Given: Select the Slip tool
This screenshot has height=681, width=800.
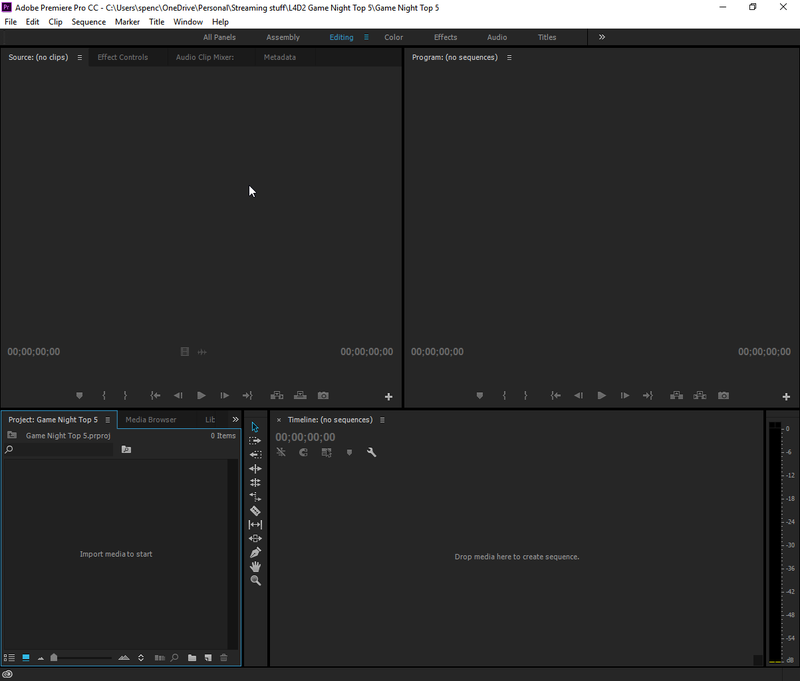Looking at the screenshot, I should 255,524.
